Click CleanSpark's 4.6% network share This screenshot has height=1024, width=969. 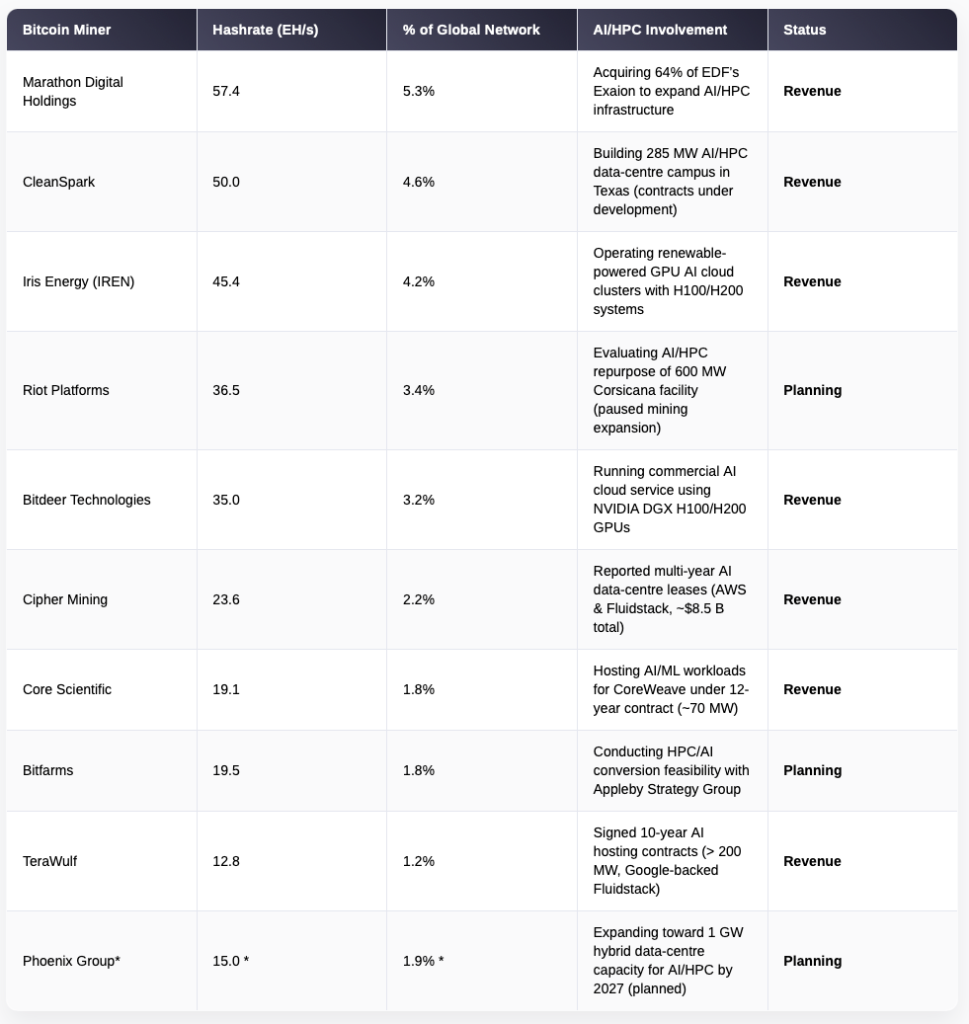click(x=419, y=182)
